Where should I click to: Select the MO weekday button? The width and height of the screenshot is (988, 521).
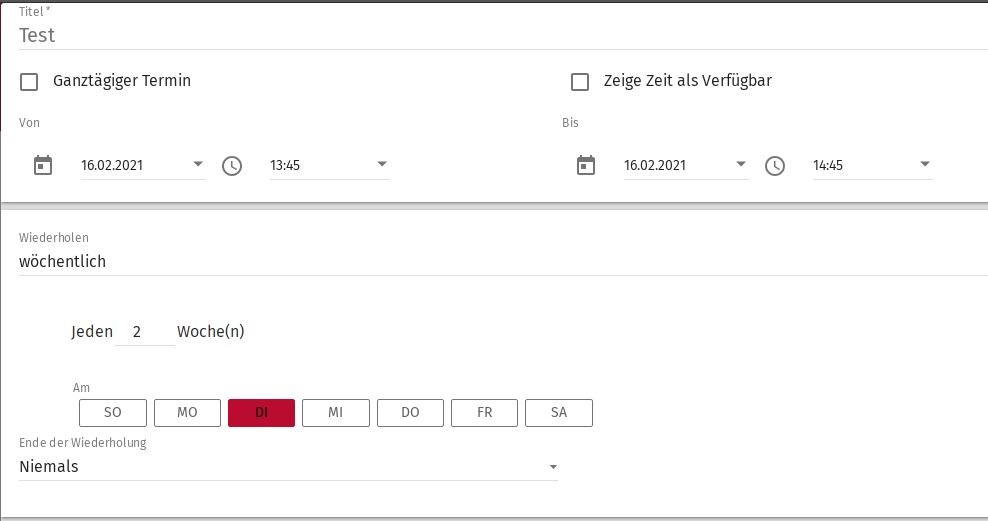(187, 413)
